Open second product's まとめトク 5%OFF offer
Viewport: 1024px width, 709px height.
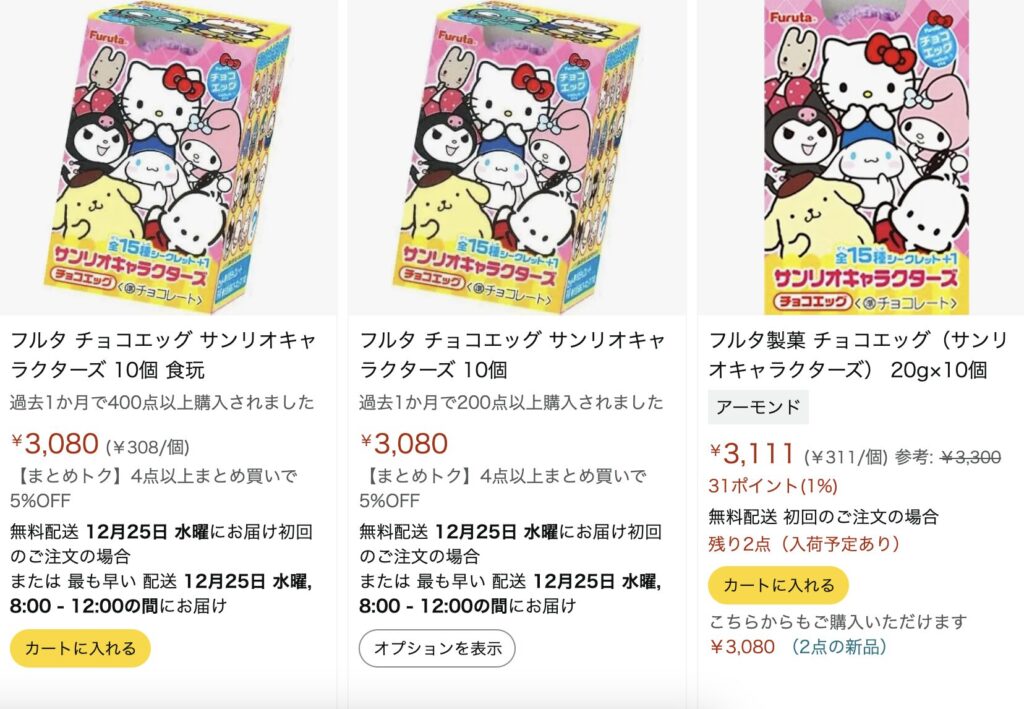[503, 488]
